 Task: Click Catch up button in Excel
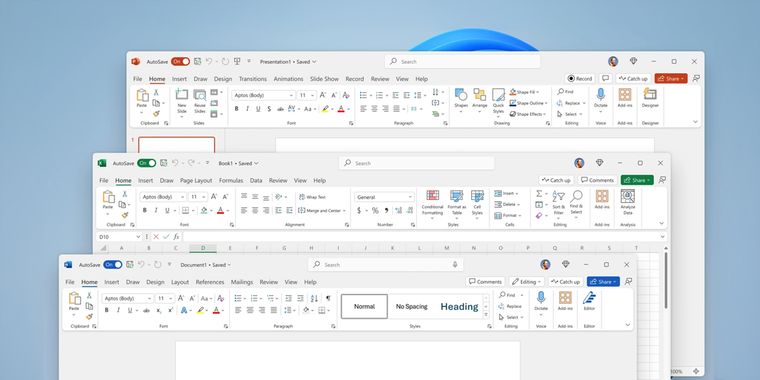pyautogui.click(x=556, y=180)
